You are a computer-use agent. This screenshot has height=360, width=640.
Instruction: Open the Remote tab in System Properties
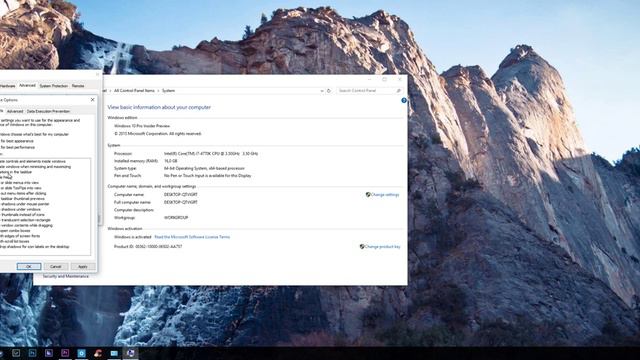click(x=78, y=86)
